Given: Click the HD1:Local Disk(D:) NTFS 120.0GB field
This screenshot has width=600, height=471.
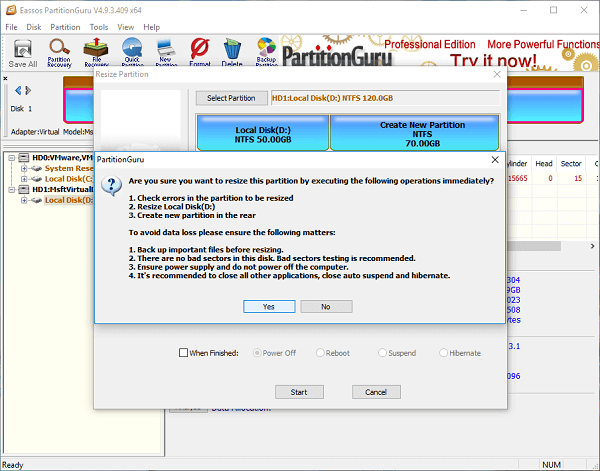Looking at the screenshot, I should [x=385, y=98].
